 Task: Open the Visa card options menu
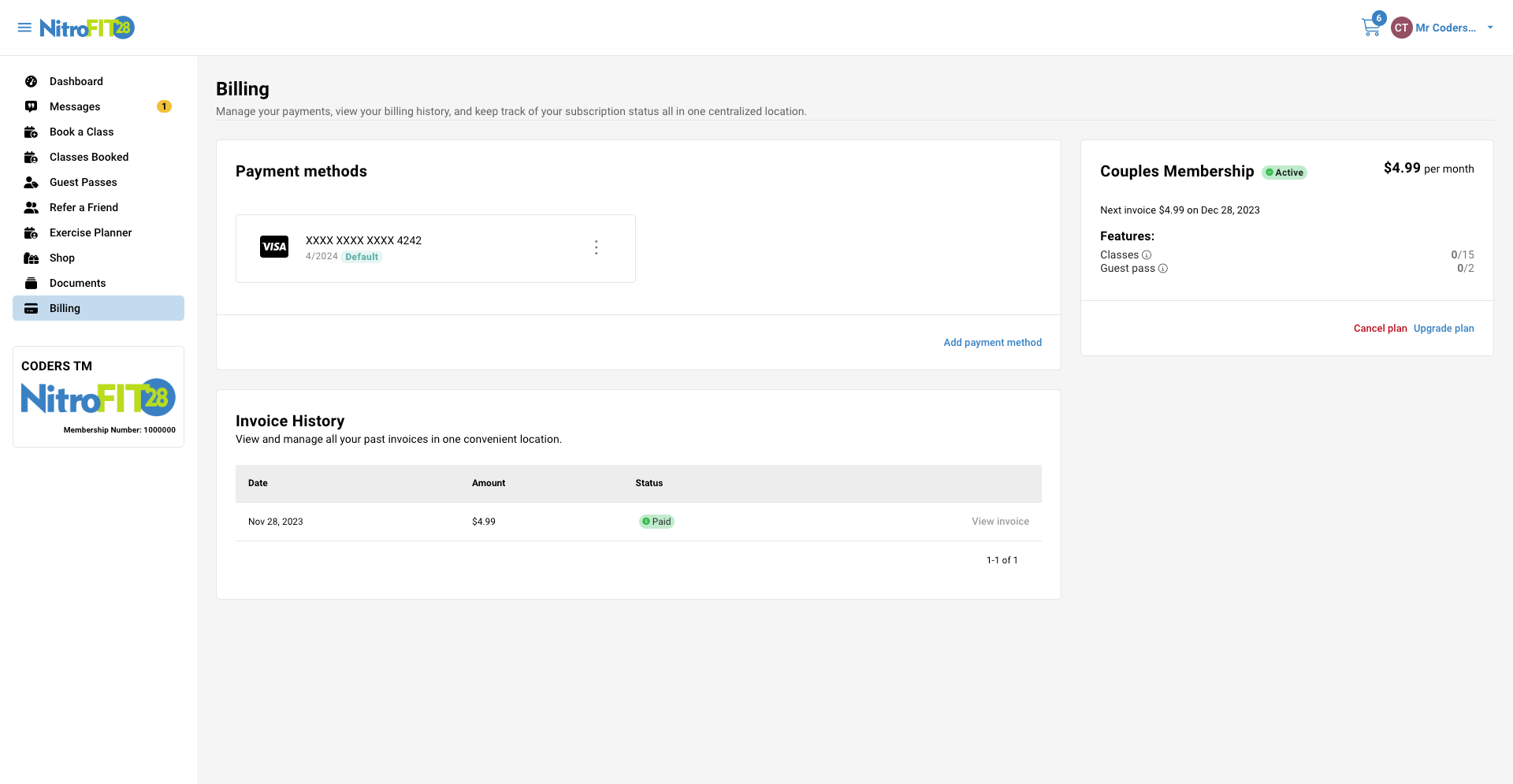pos(597,247)
